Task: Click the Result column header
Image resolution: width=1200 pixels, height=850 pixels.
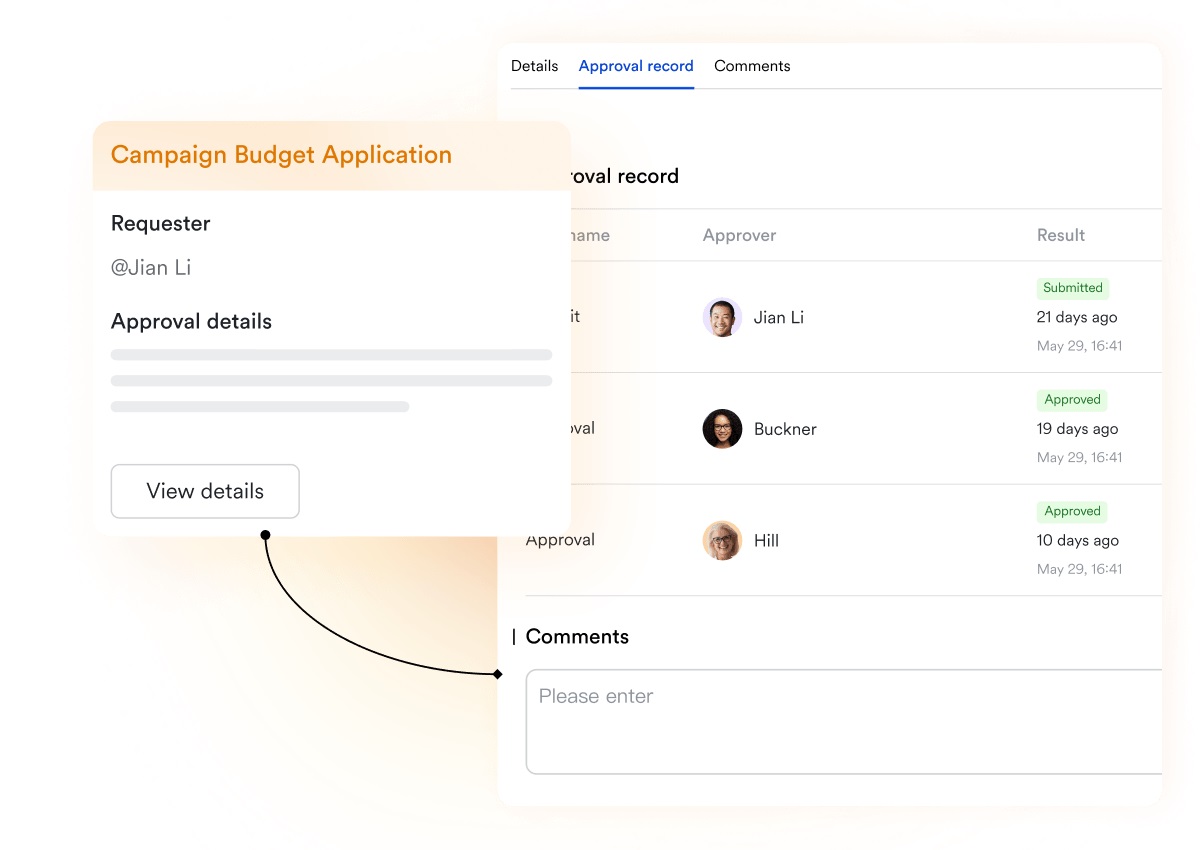Action: click(x=1060, y=236)
